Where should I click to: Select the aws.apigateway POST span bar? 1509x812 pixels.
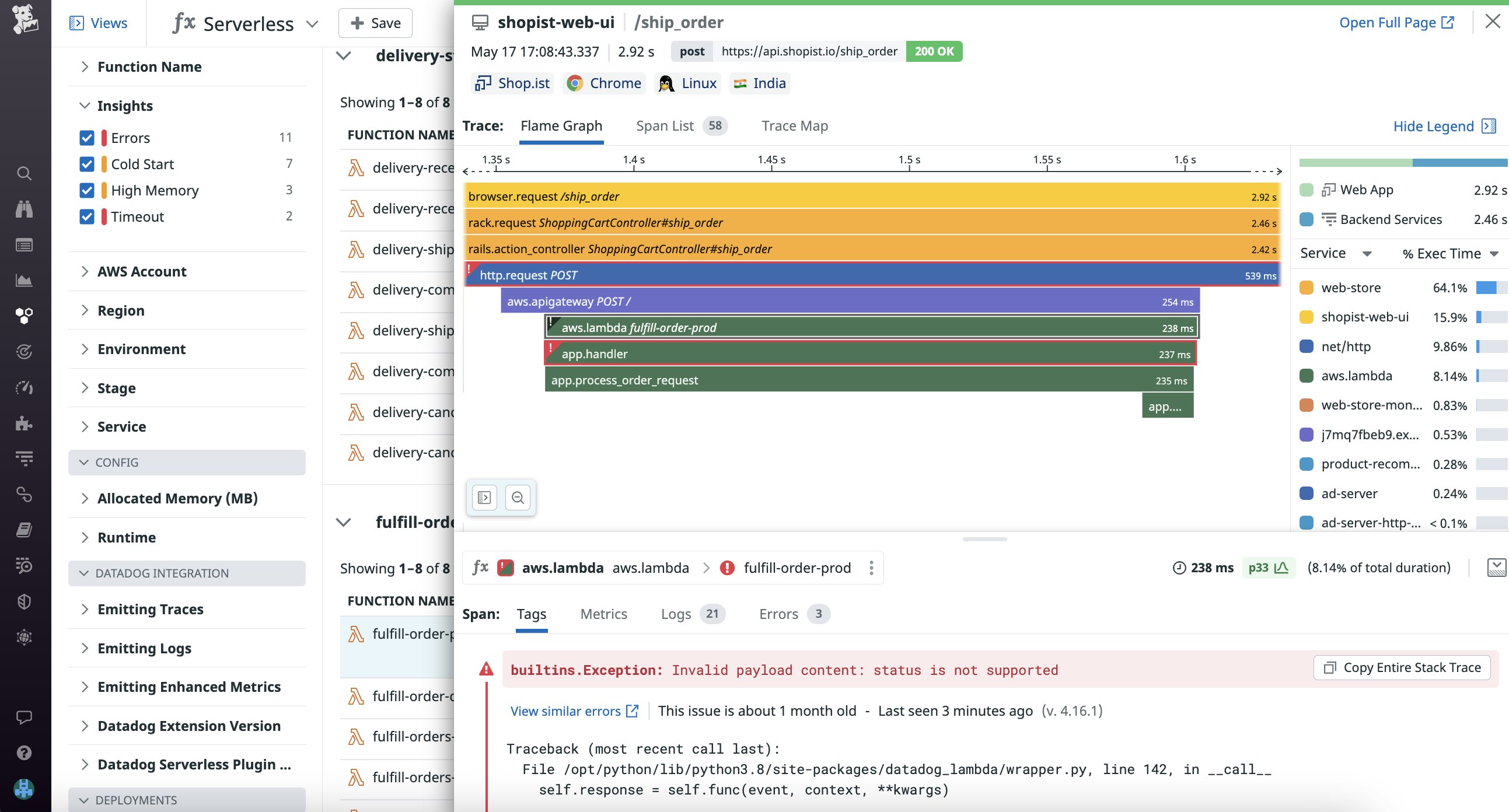[850, 302]
